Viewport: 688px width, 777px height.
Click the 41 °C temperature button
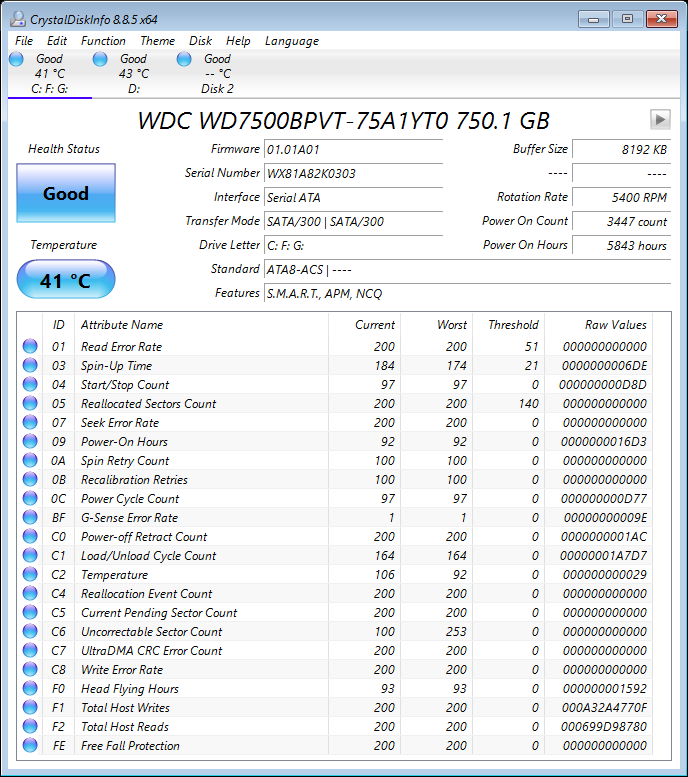point(66,279)
